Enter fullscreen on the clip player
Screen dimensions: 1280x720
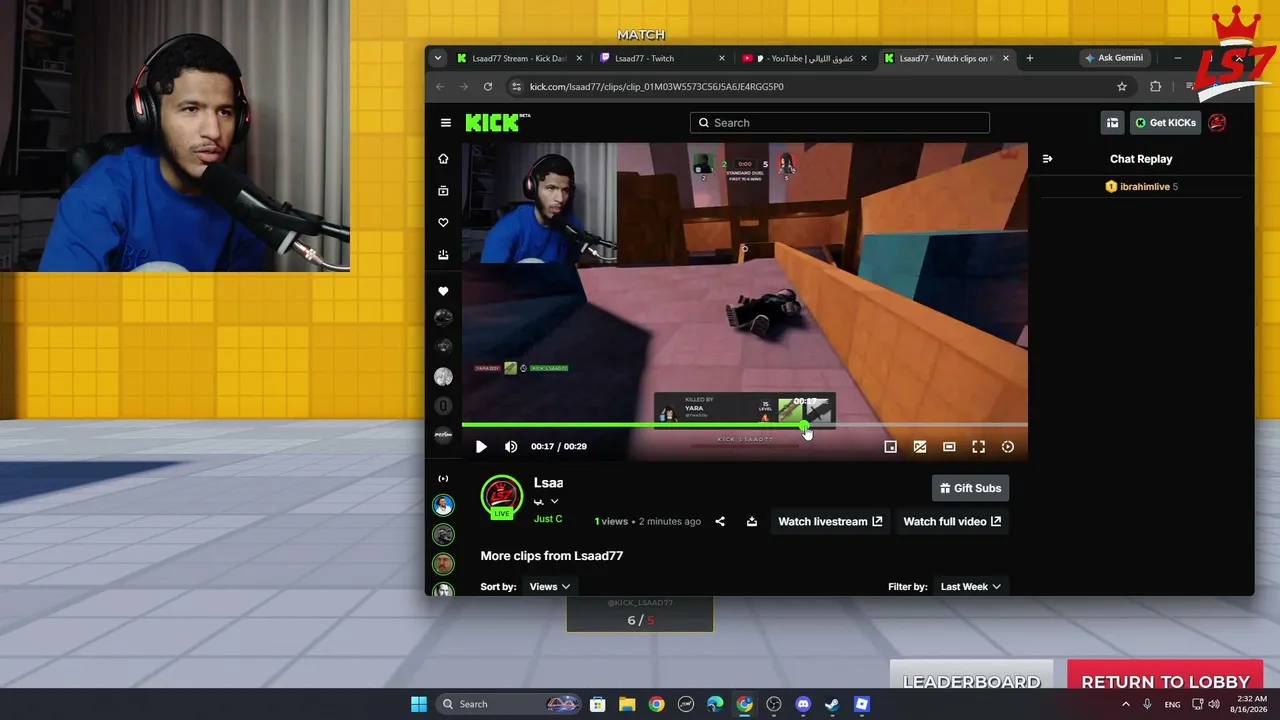tap(979, 447)
